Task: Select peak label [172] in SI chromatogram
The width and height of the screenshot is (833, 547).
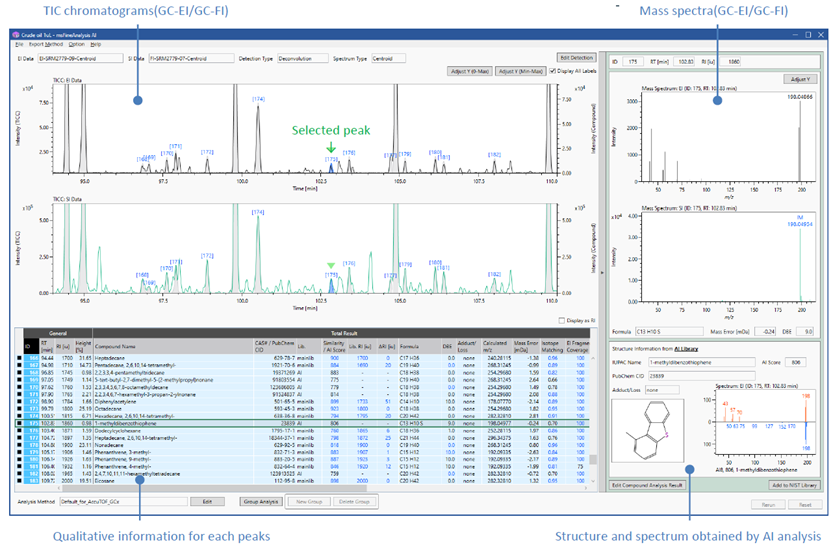Action: [x=207, y=256]
